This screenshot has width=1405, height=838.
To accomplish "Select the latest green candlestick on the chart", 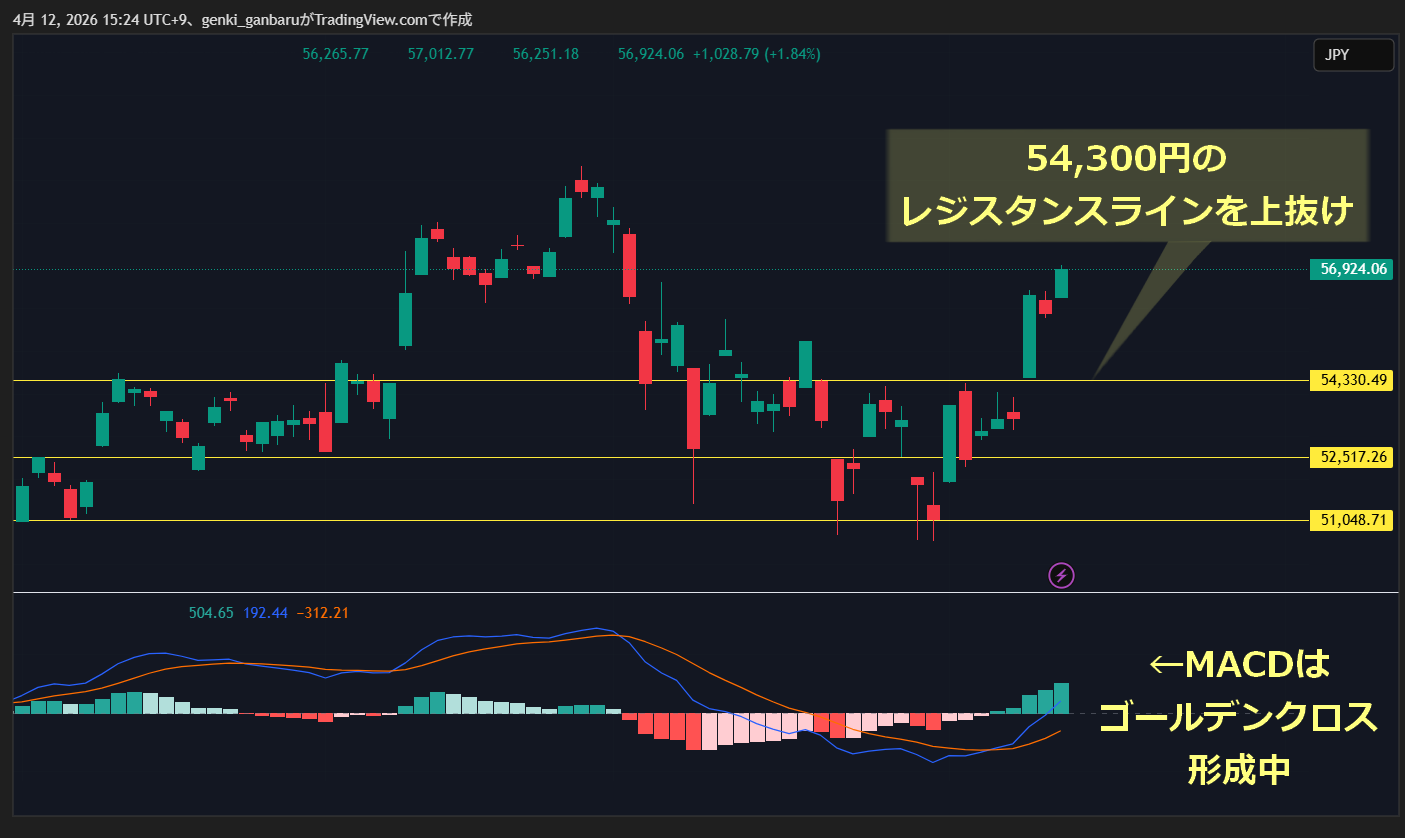I will coord(1061,283).
